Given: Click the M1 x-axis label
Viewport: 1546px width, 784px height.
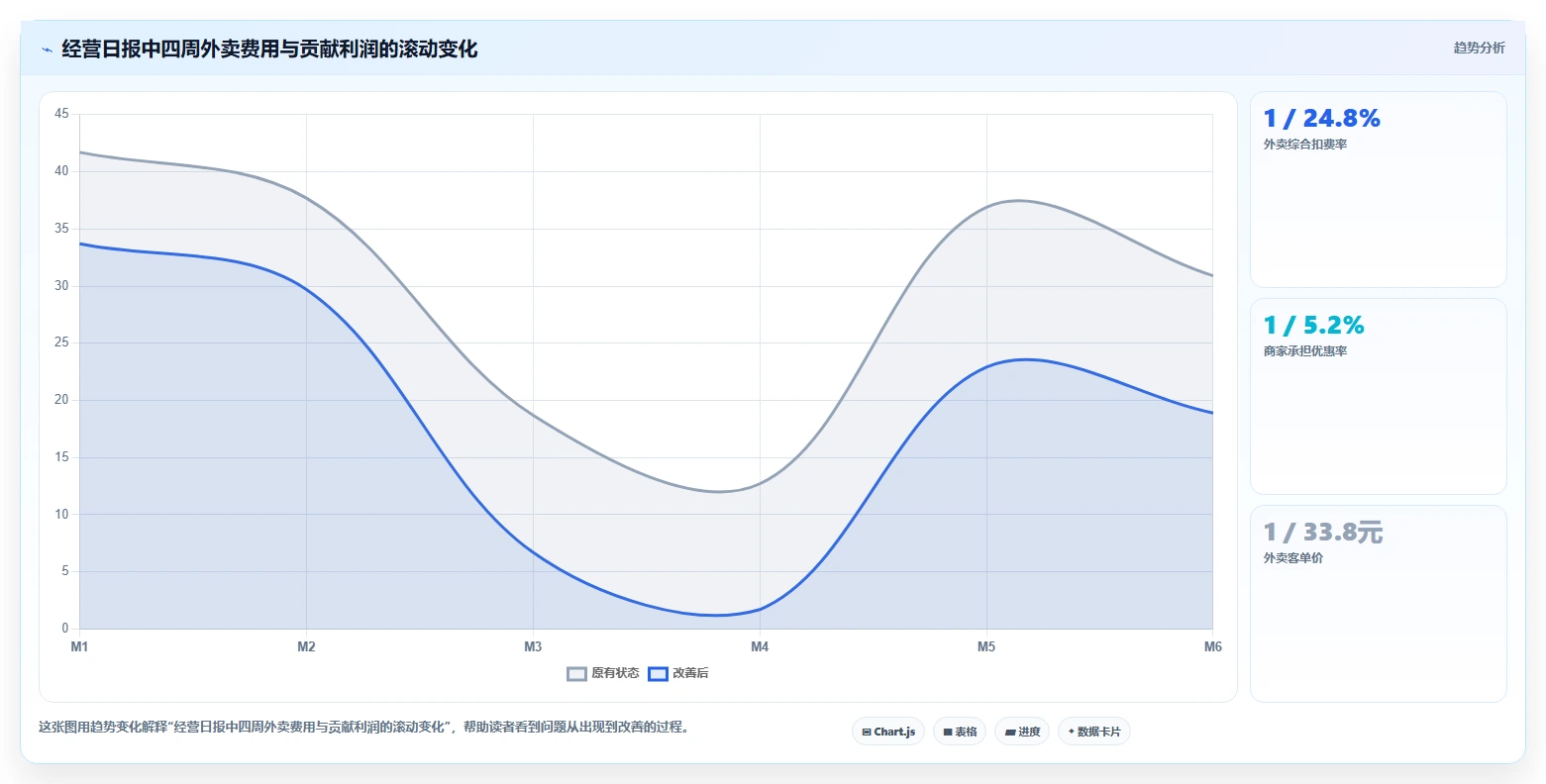Looking at the screenshot, I should (x=79, y=646).
